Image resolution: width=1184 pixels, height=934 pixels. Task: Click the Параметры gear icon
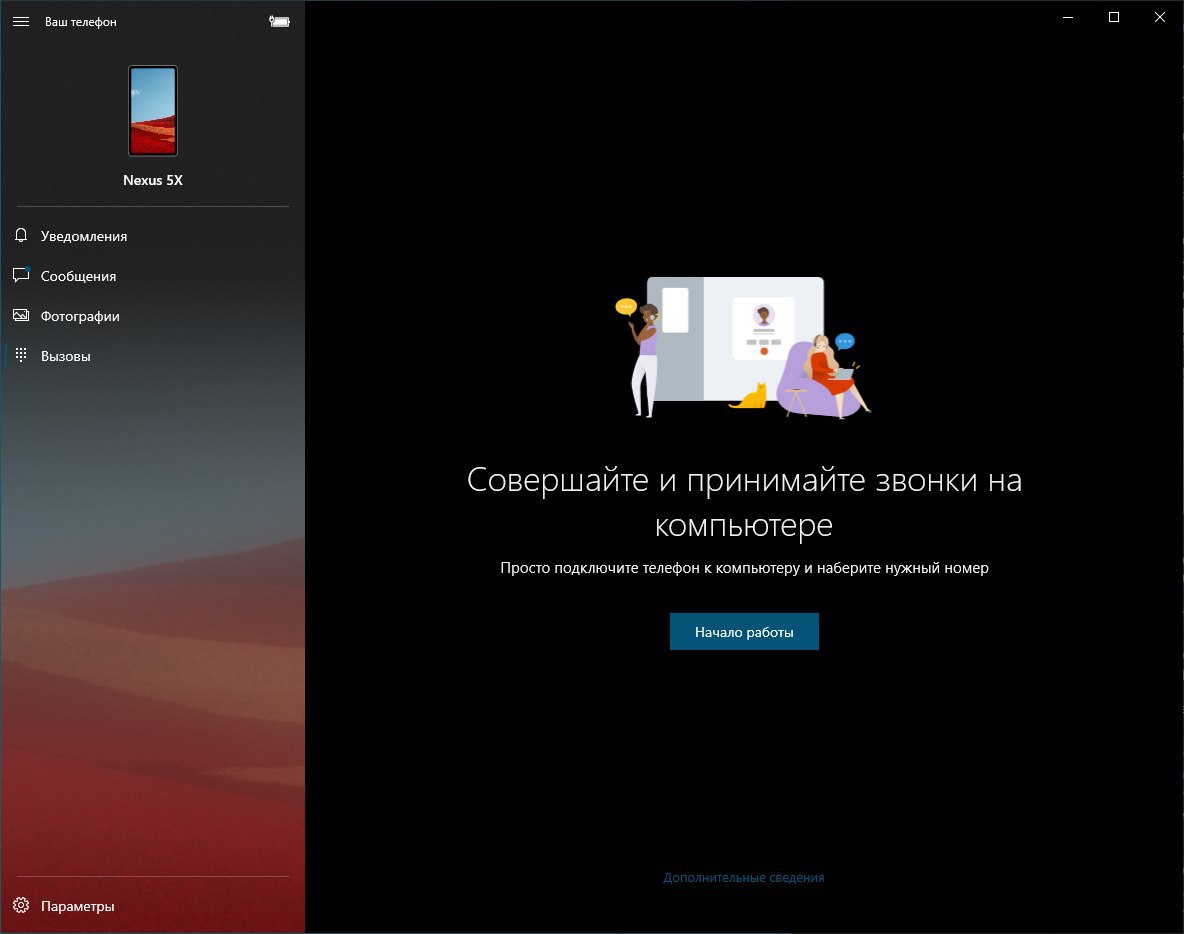(x=21, y=905)
